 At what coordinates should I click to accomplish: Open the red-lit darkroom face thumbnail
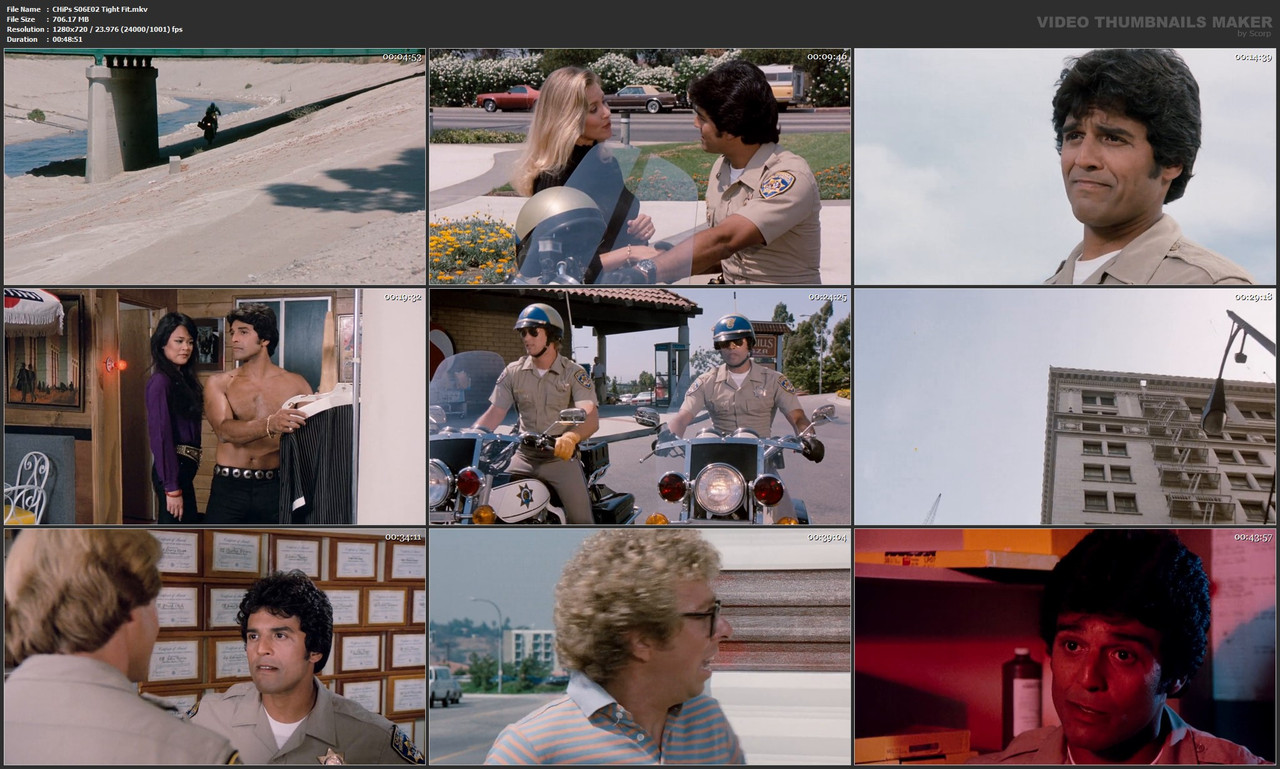click(x=1065, y=647)
